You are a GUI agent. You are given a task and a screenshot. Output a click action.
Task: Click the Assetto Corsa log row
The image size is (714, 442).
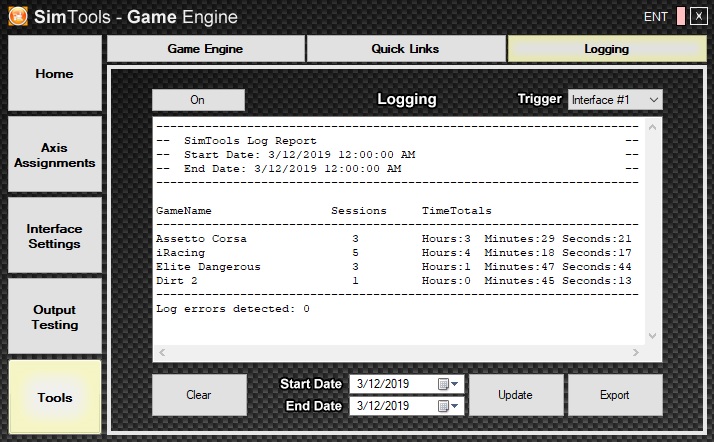[394, 239]
